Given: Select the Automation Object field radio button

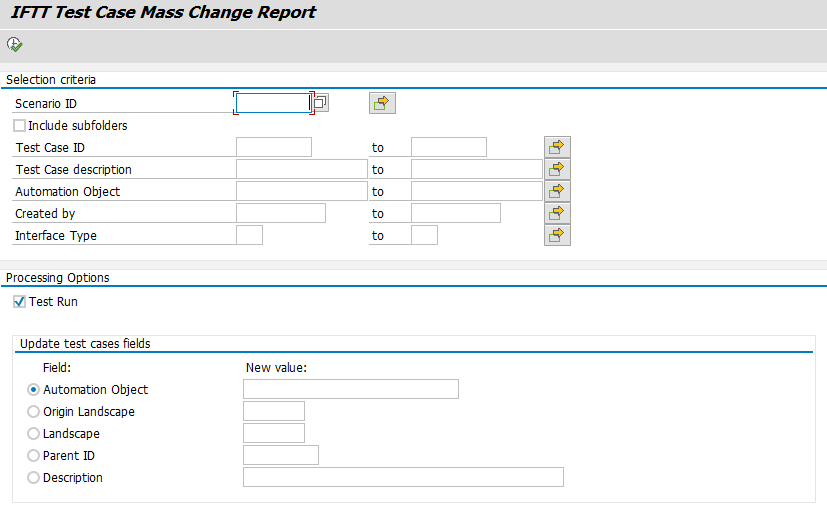Looking at the screenshot, I should (x=33, y=390).
